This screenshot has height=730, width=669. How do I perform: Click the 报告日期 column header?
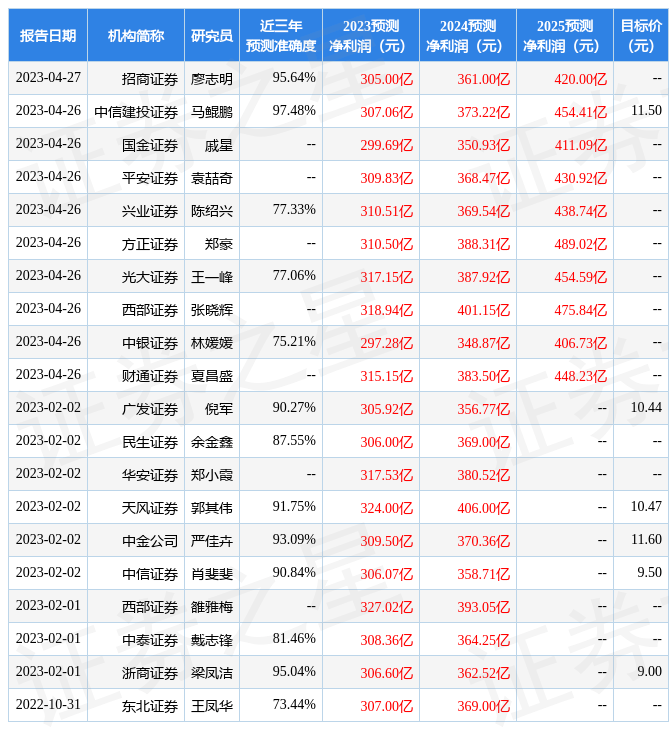[x=47, y=35]
